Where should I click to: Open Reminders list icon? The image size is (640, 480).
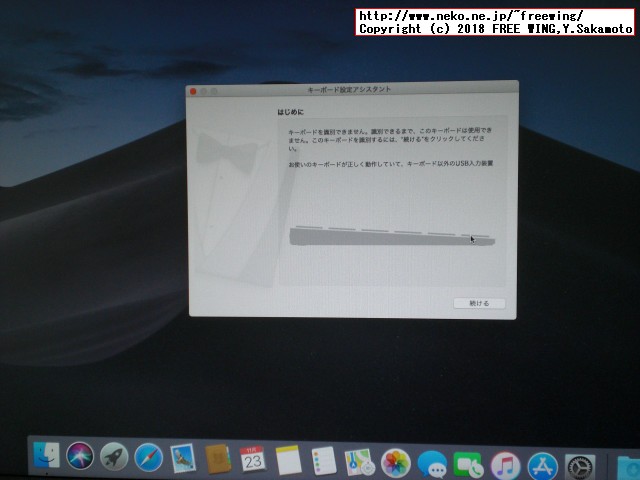pyautogui.click(x=324, y=461)
